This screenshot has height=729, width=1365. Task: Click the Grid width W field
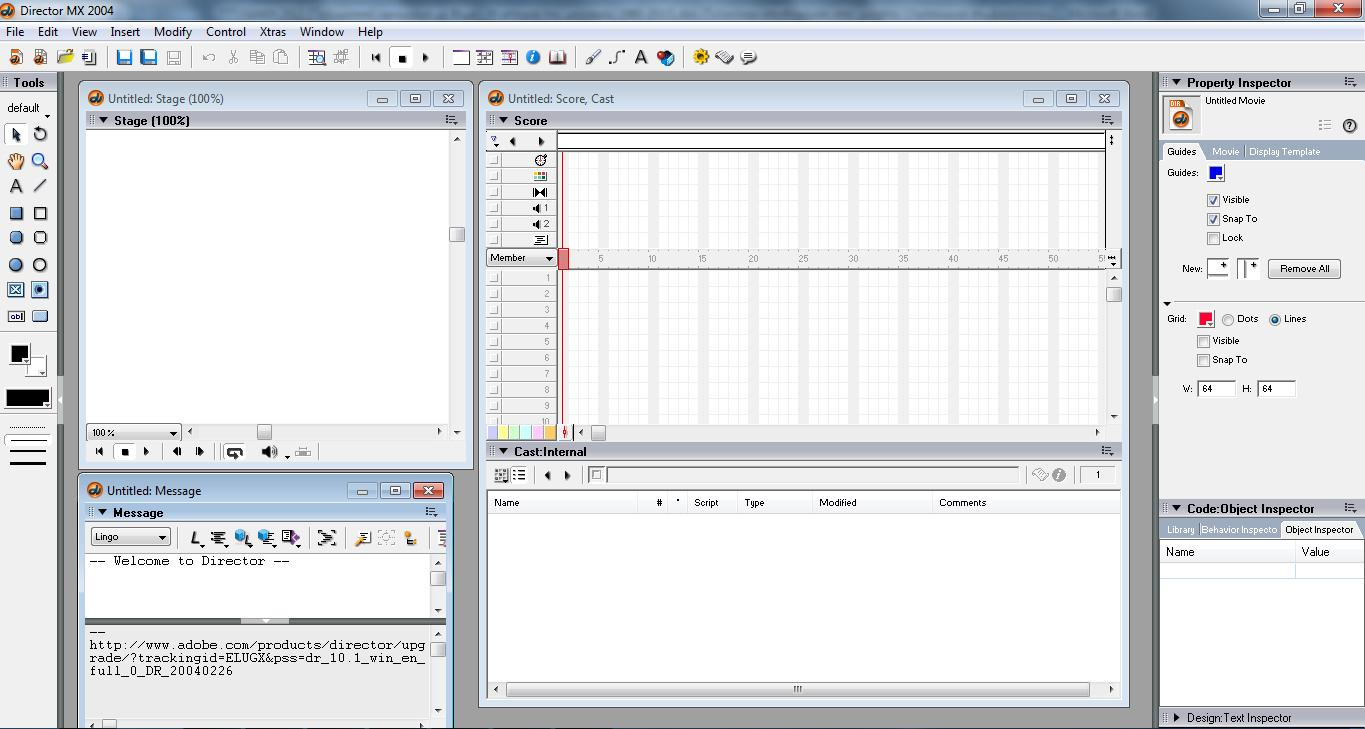pos(1217,389)
